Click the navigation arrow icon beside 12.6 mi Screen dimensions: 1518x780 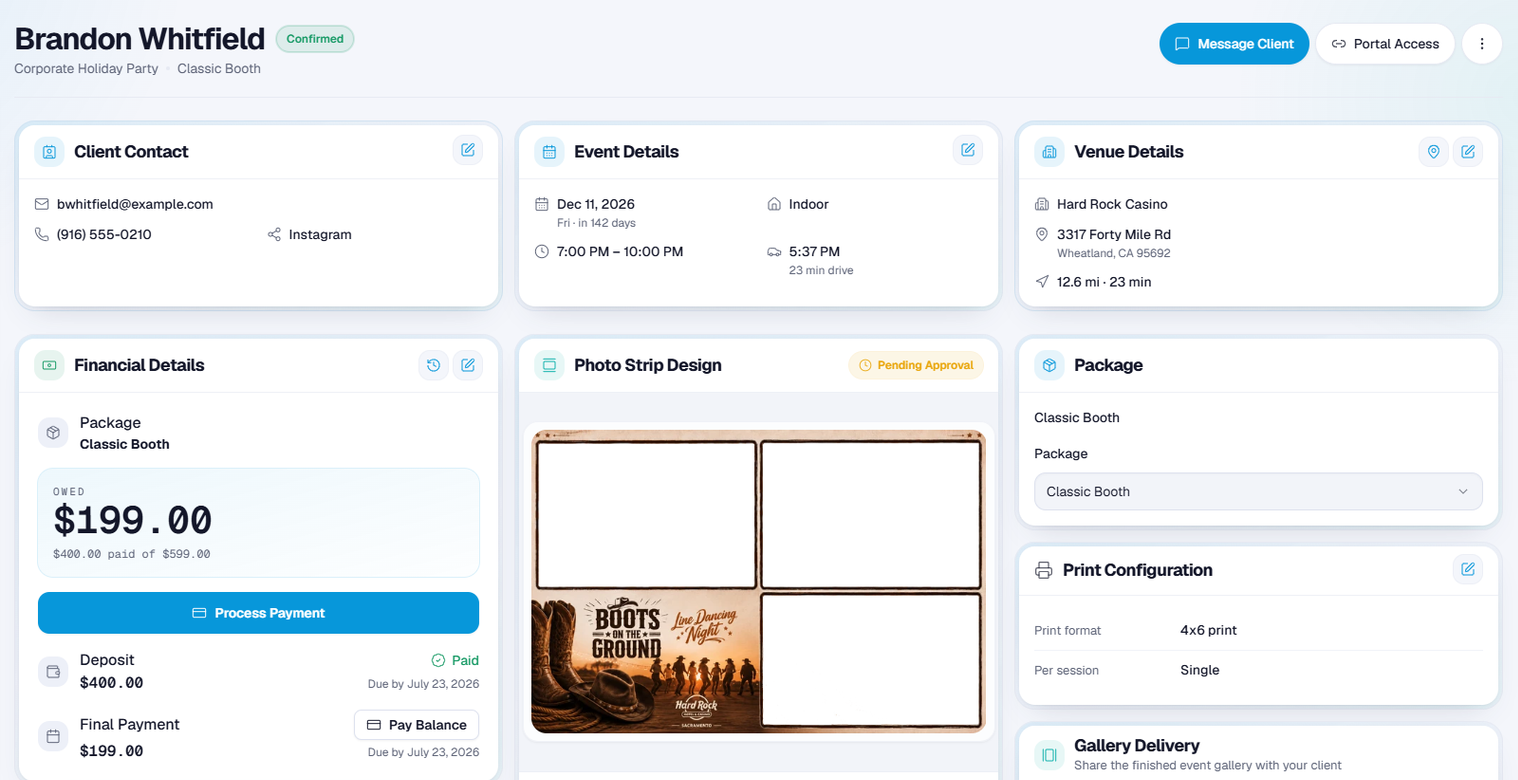tap(1042, 282)
